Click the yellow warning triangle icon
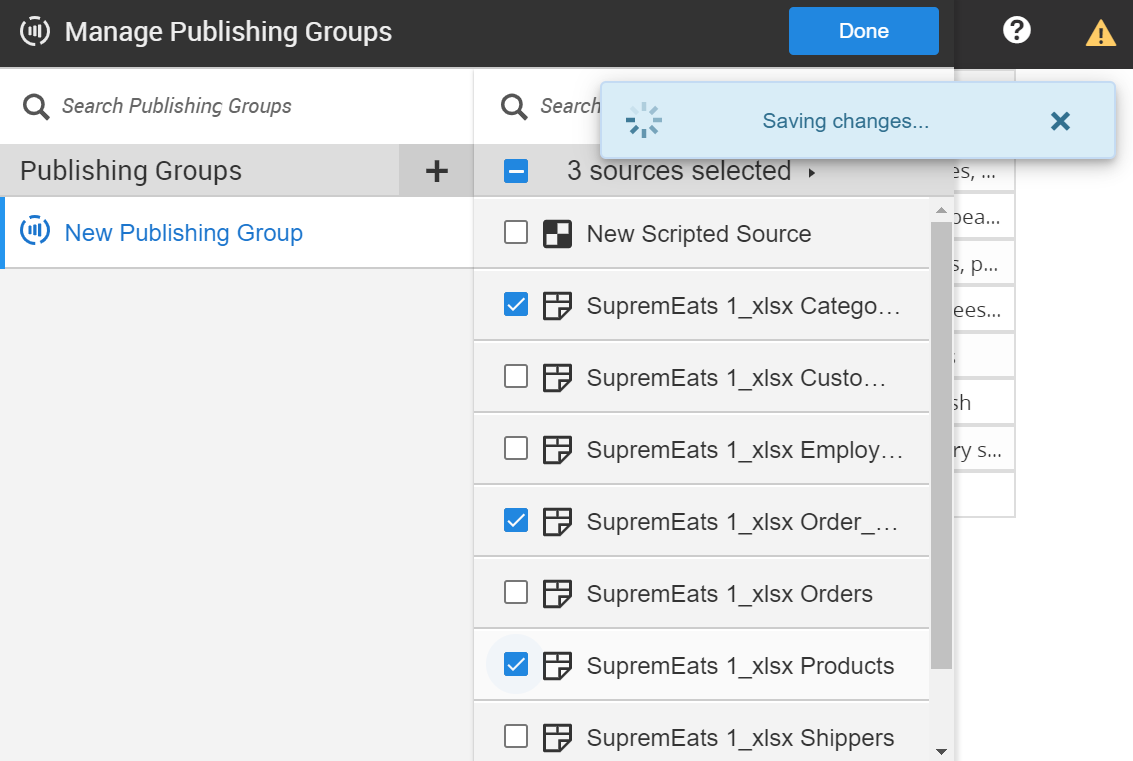 pos(1100,33)
